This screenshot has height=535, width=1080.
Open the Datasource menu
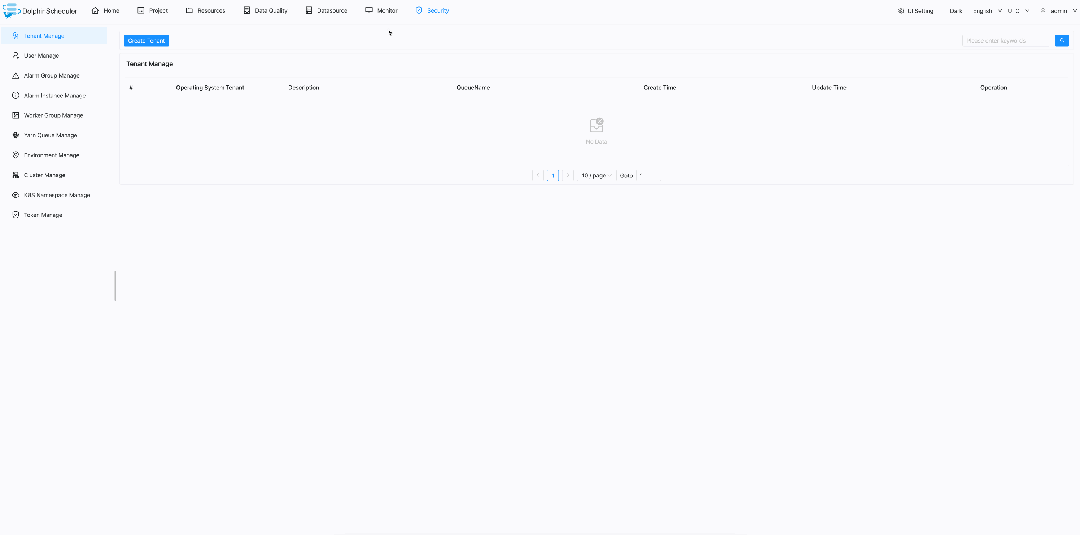click(x=326, y=11)
